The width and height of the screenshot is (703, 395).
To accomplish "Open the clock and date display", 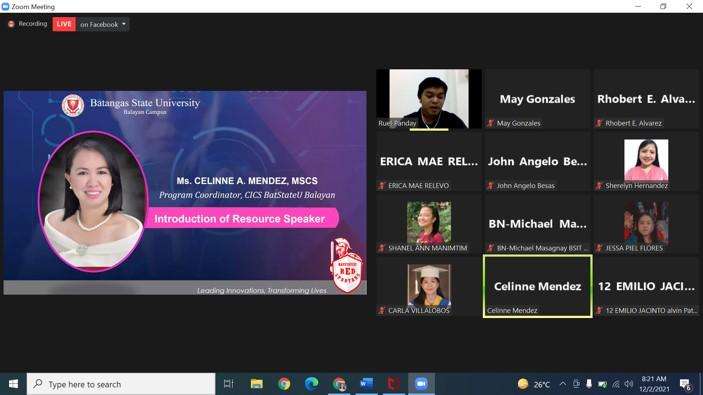I will click(654, 384).
